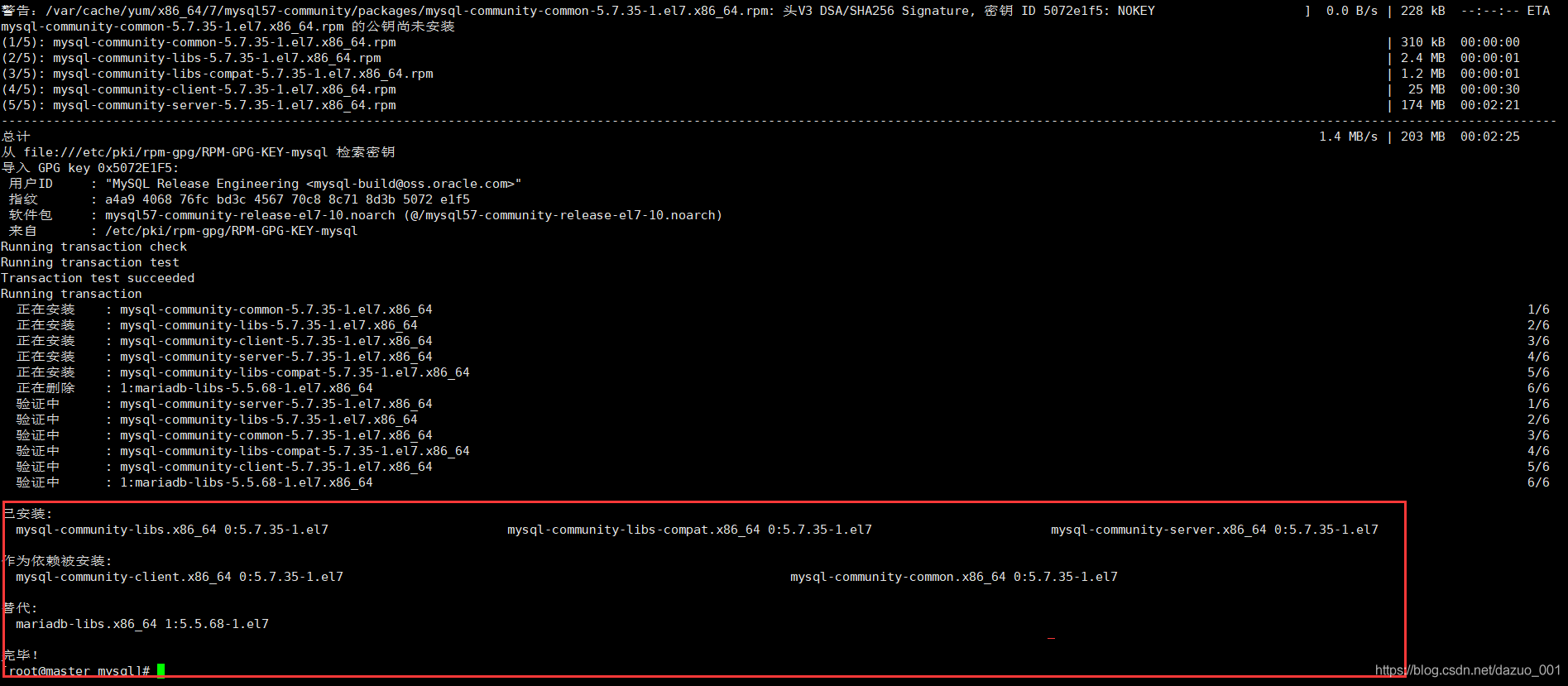The image size is (1568, 686).
Task: Click the 验证中 mysql-community-libs-compat 4/6 row
Action: pos(783,451)
